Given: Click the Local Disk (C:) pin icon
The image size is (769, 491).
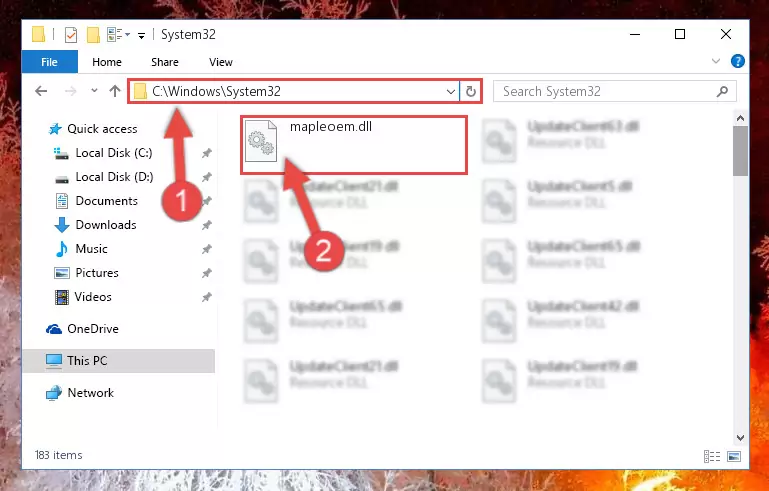Looking at the screenshot, I should point(206,153).
